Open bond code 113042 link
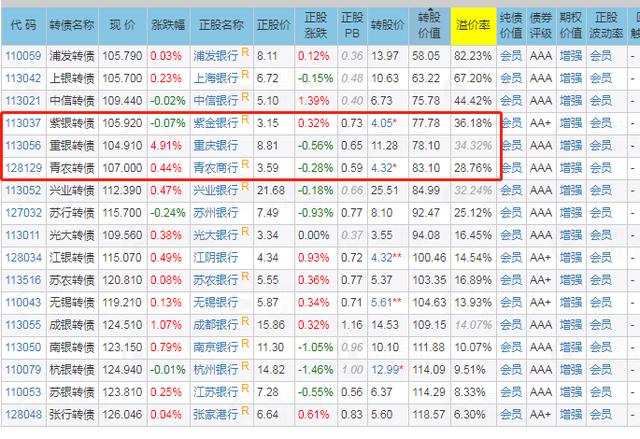The height and width of the screenshot is (439, 640). point(23,78)
